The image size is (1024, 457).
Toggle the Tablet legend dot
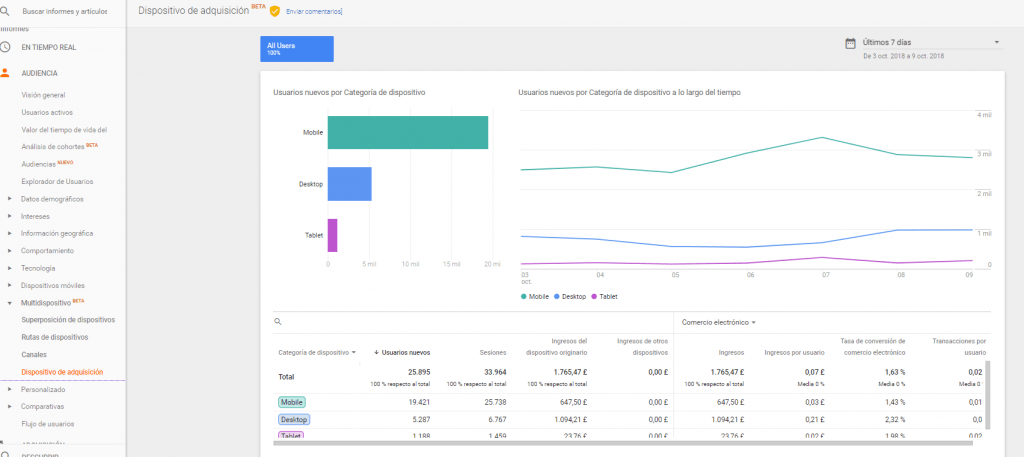click(x=594, y=296)
